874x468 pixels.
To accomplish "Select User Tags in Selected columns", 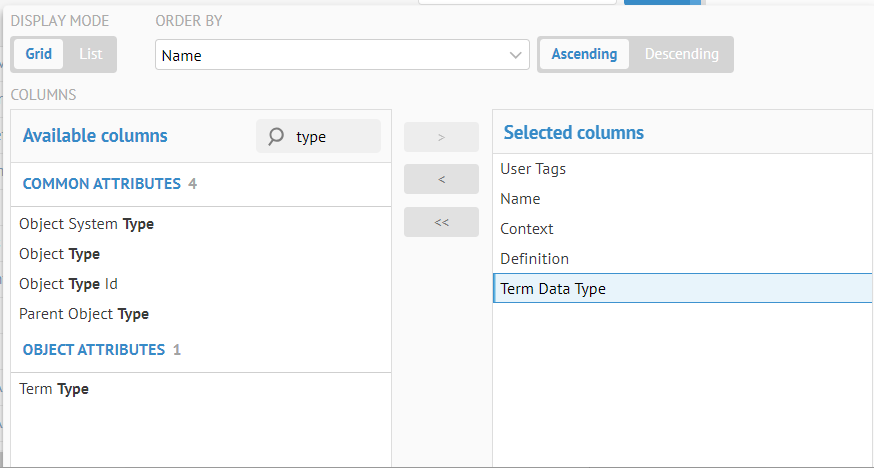I will [x=533, y=169].
